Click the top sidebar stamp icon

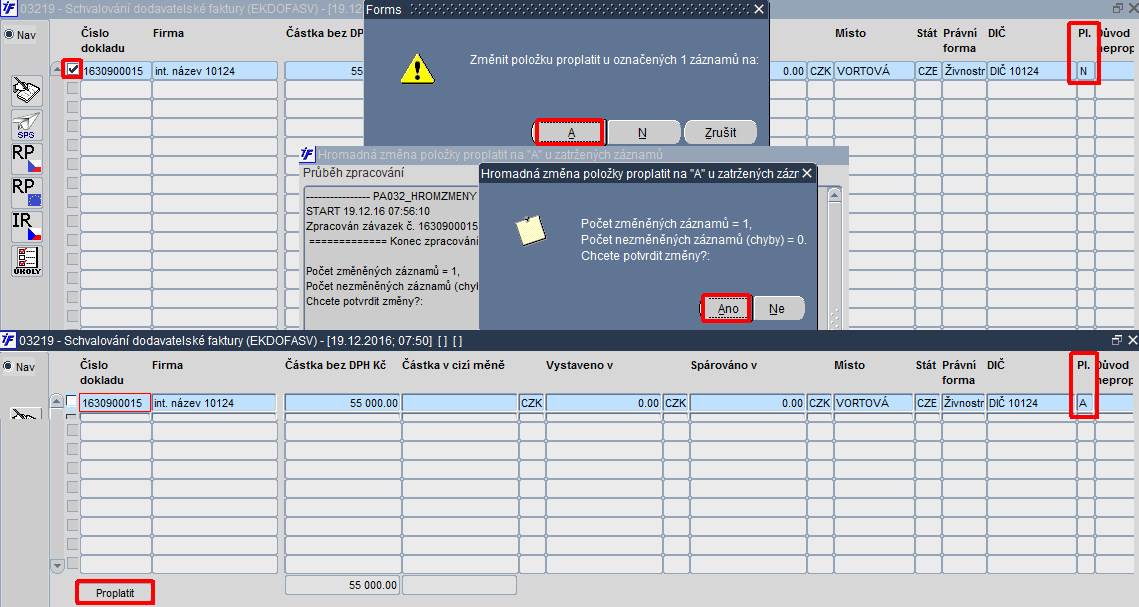27,91
